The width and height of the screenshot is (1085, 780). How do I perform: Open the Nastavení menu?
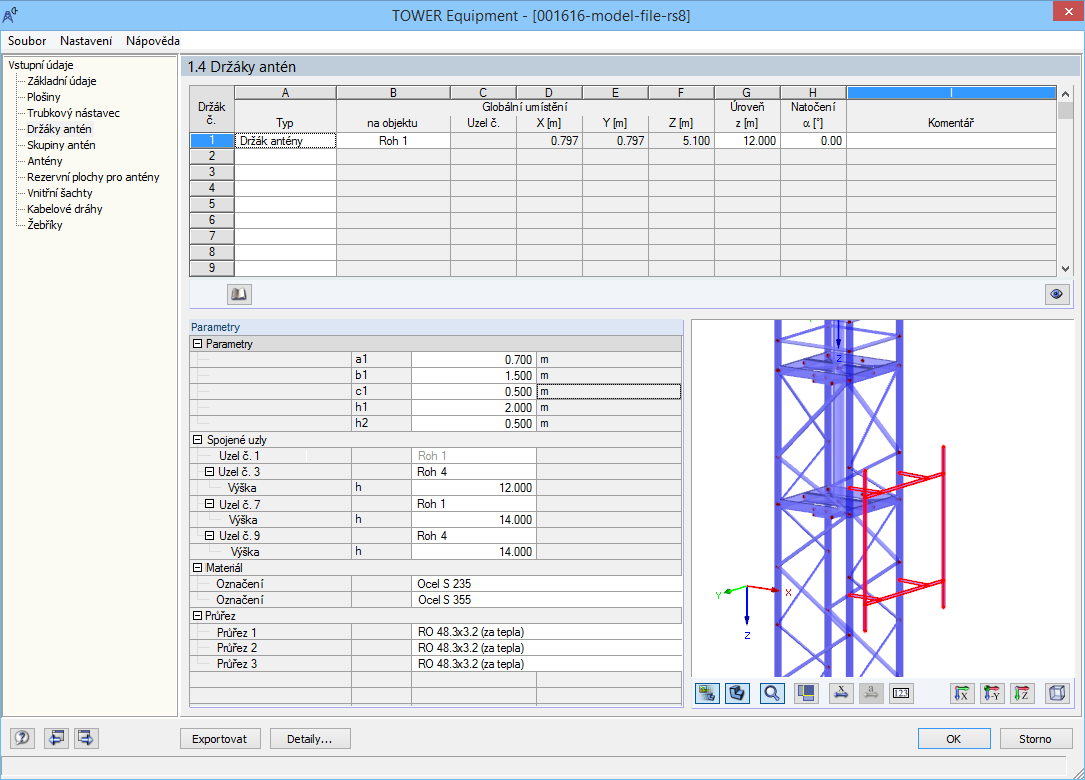point(86,41)
